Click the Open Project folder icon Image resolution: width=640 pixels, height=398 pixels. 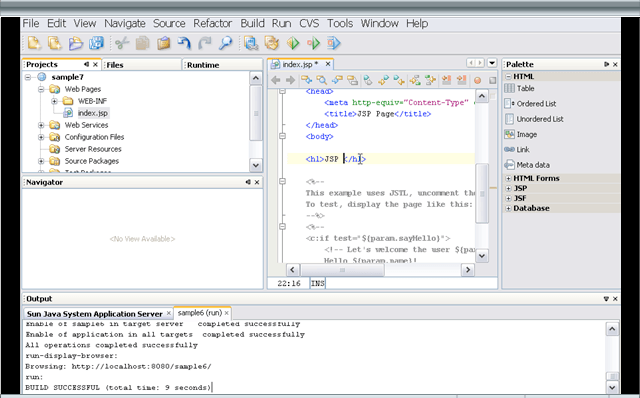click(x=76, y=43)
